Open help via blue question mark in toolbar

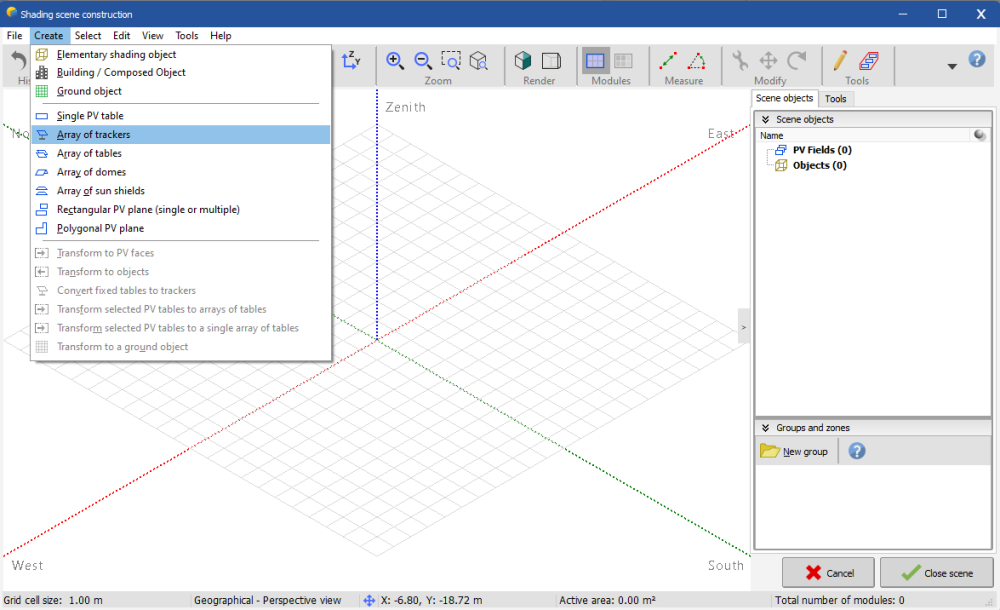click(x=977, y=59)
